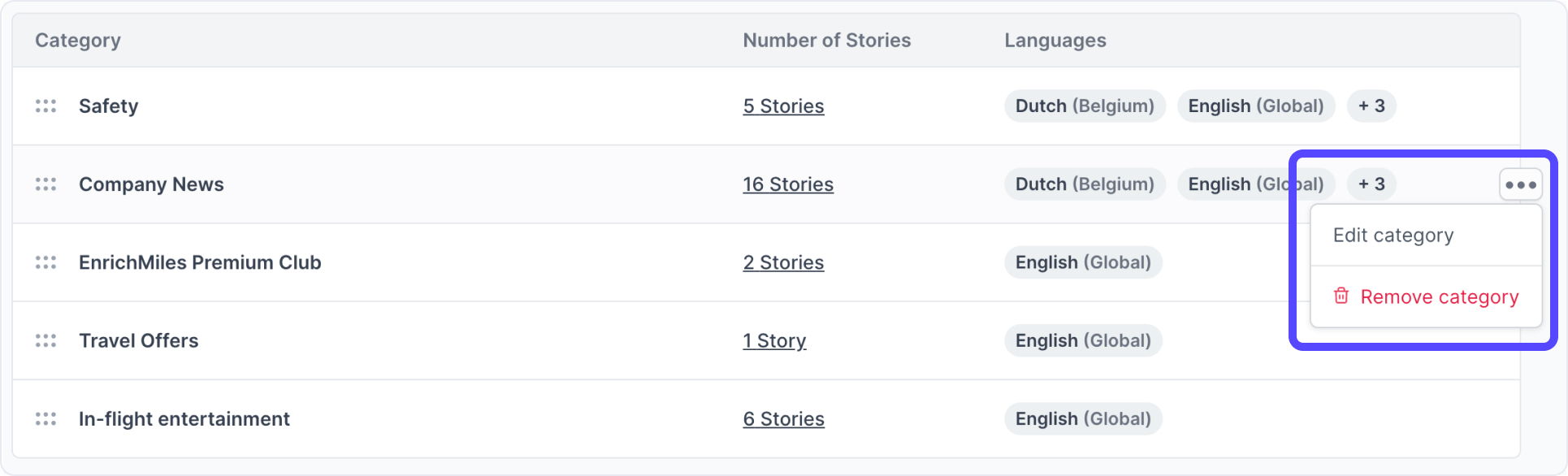Open the 5 Stories link
Screen dimensions: 1568x476
[x=783, y=106]
